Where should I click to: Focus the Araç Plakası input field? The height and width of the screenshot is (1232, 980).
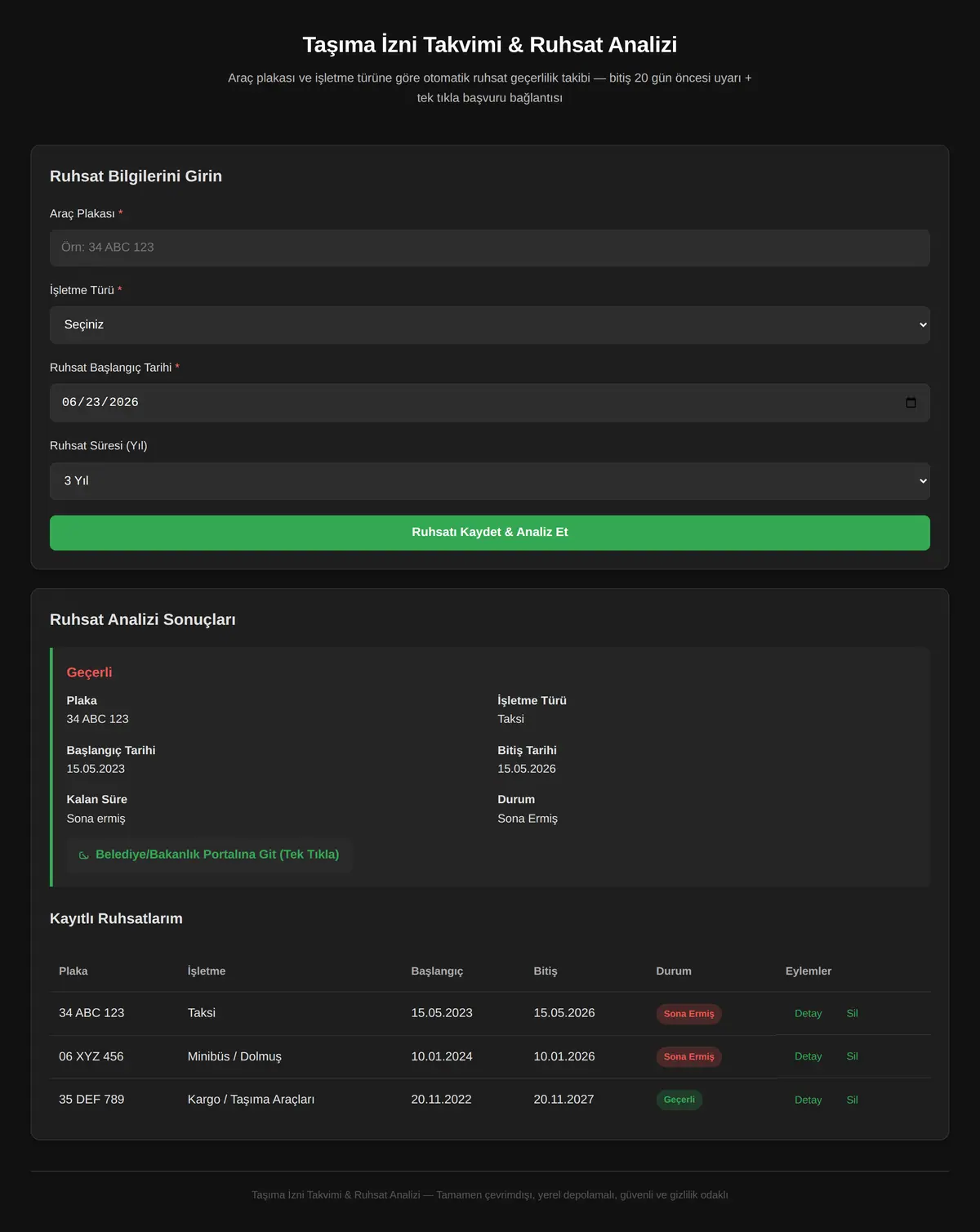click(x=490, y=248)
